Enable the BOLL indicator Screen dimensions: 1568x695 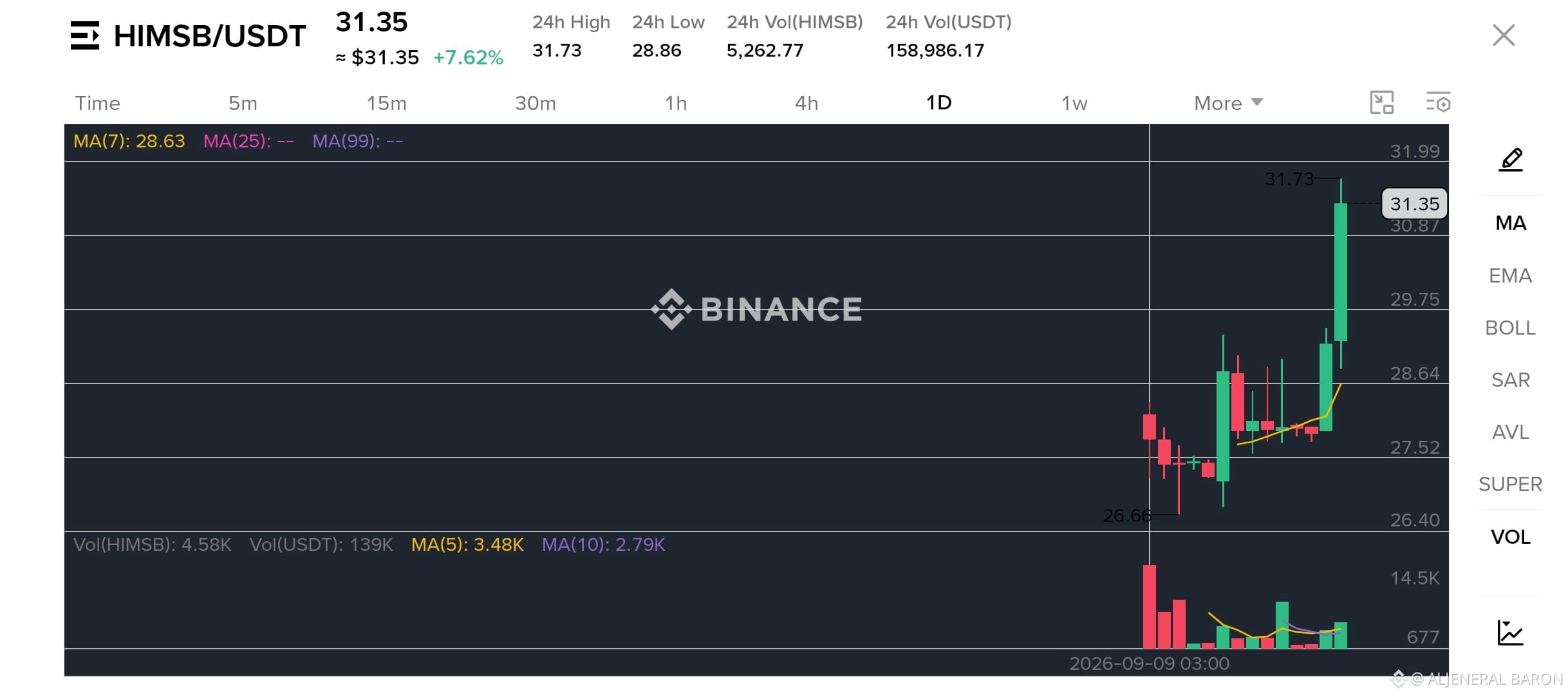pos(1510,328)
